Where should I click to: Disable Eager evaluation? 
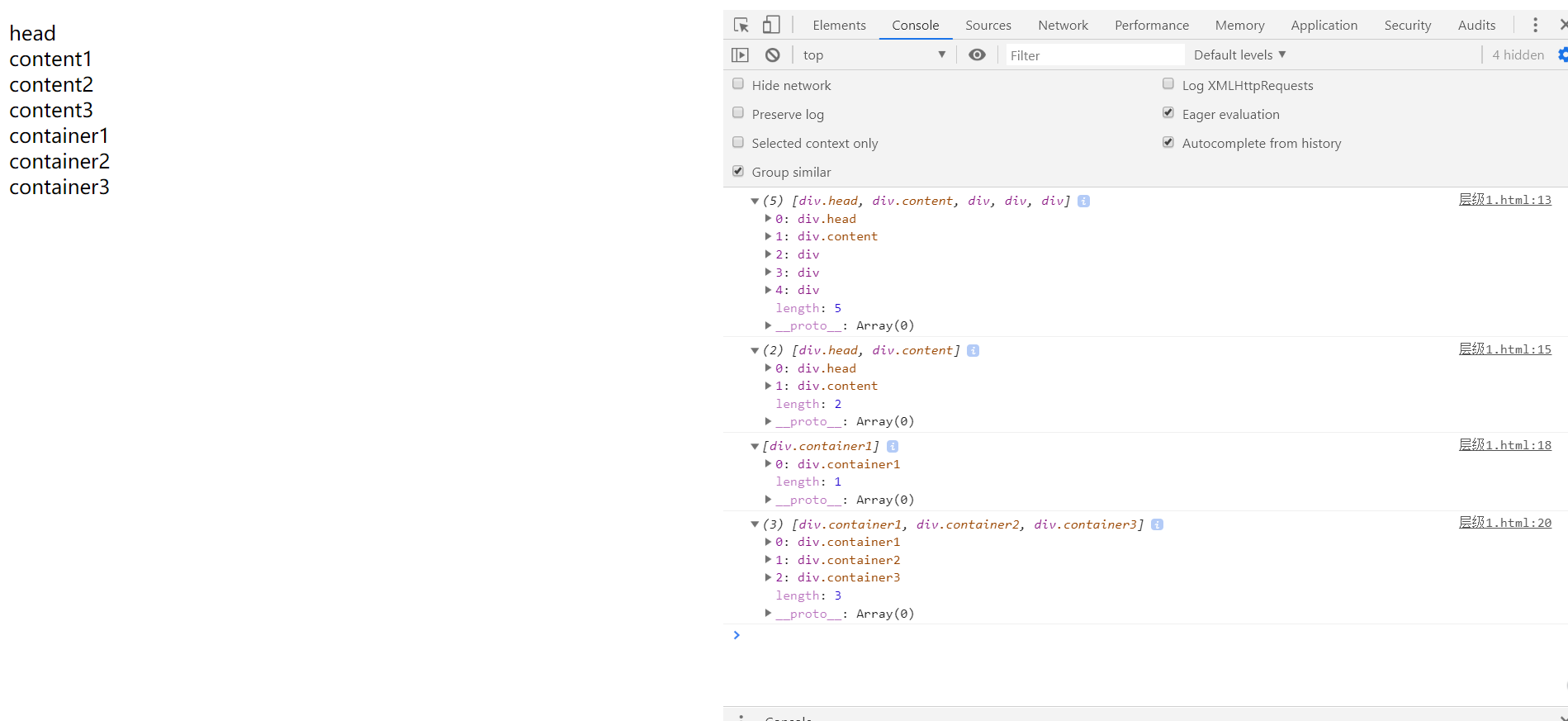point(1168,113)
